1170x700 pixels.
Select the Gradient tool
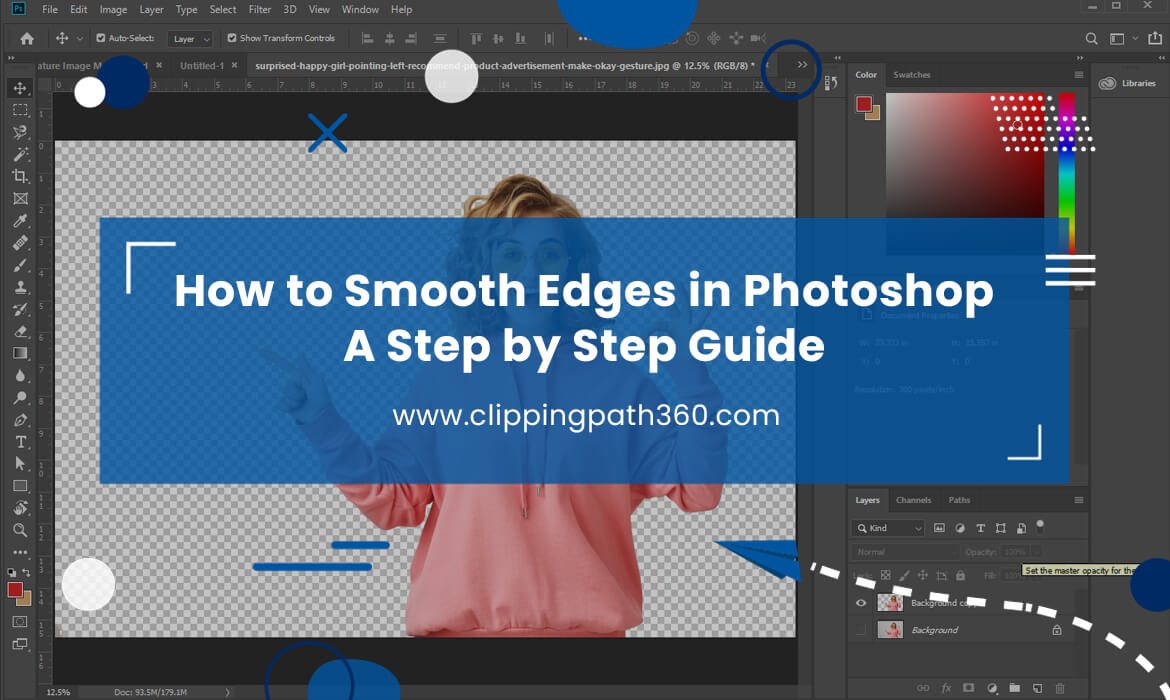pos(20,353)
